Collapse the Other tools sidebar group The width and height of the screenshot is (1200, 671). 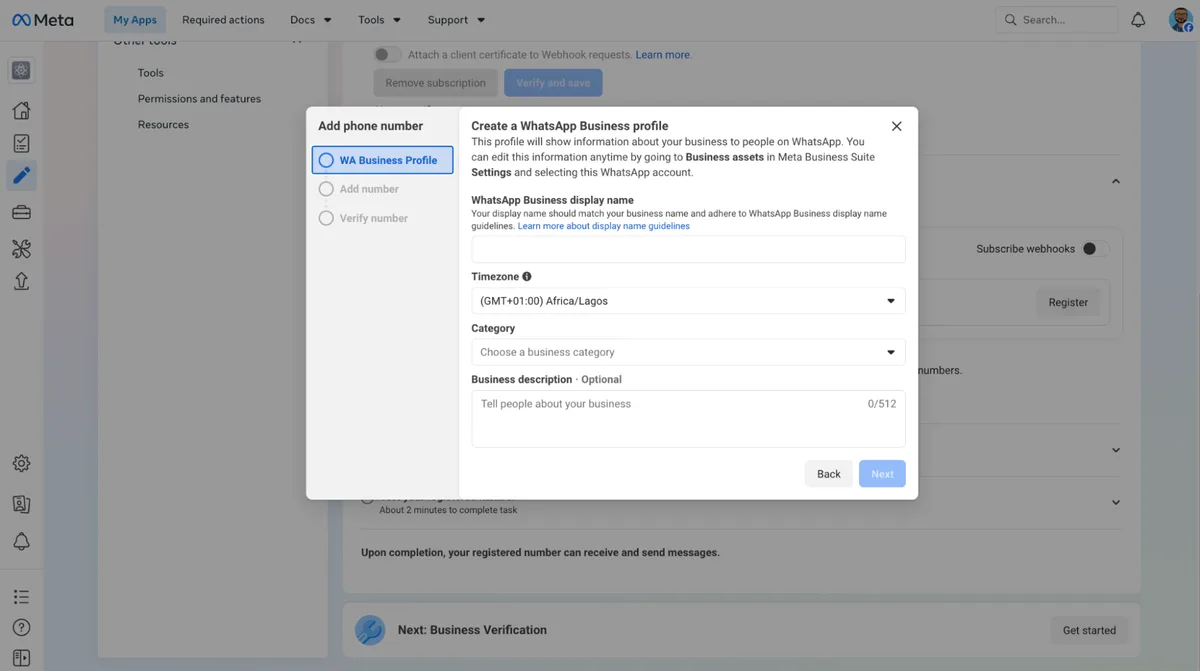click(x=297, y=41)
